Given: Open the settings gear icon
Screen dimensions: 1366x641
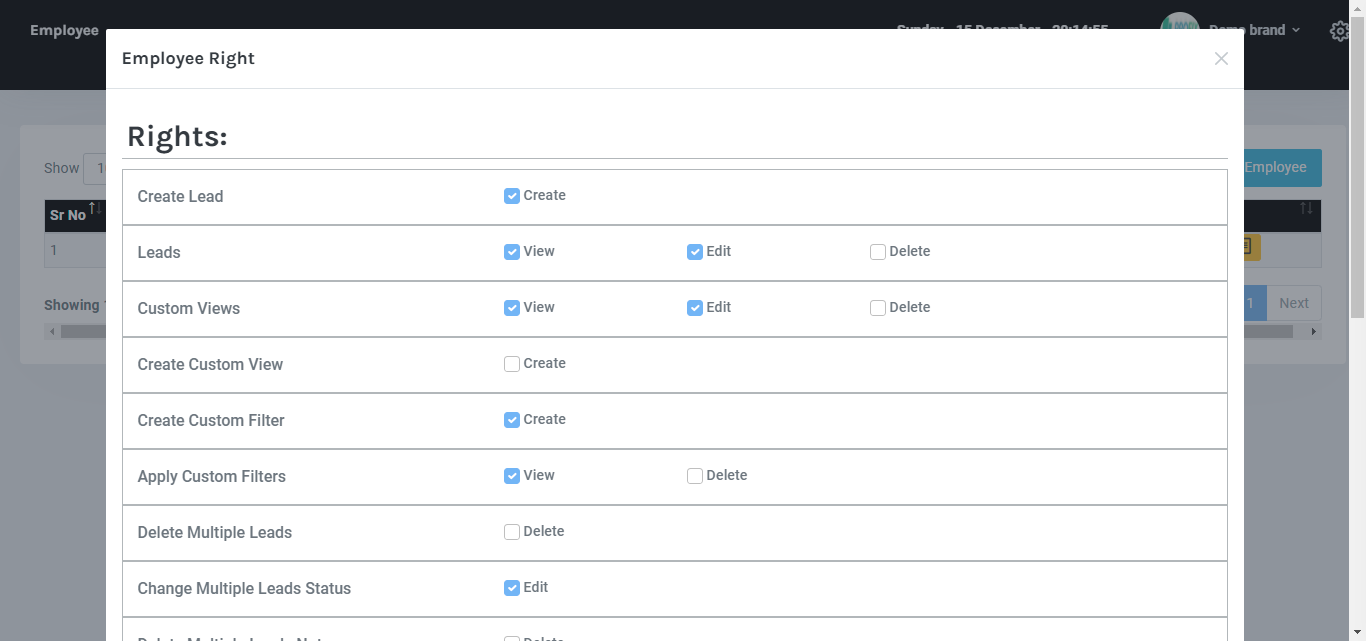Looking at the screenshot, I should tap(1339, 31).
